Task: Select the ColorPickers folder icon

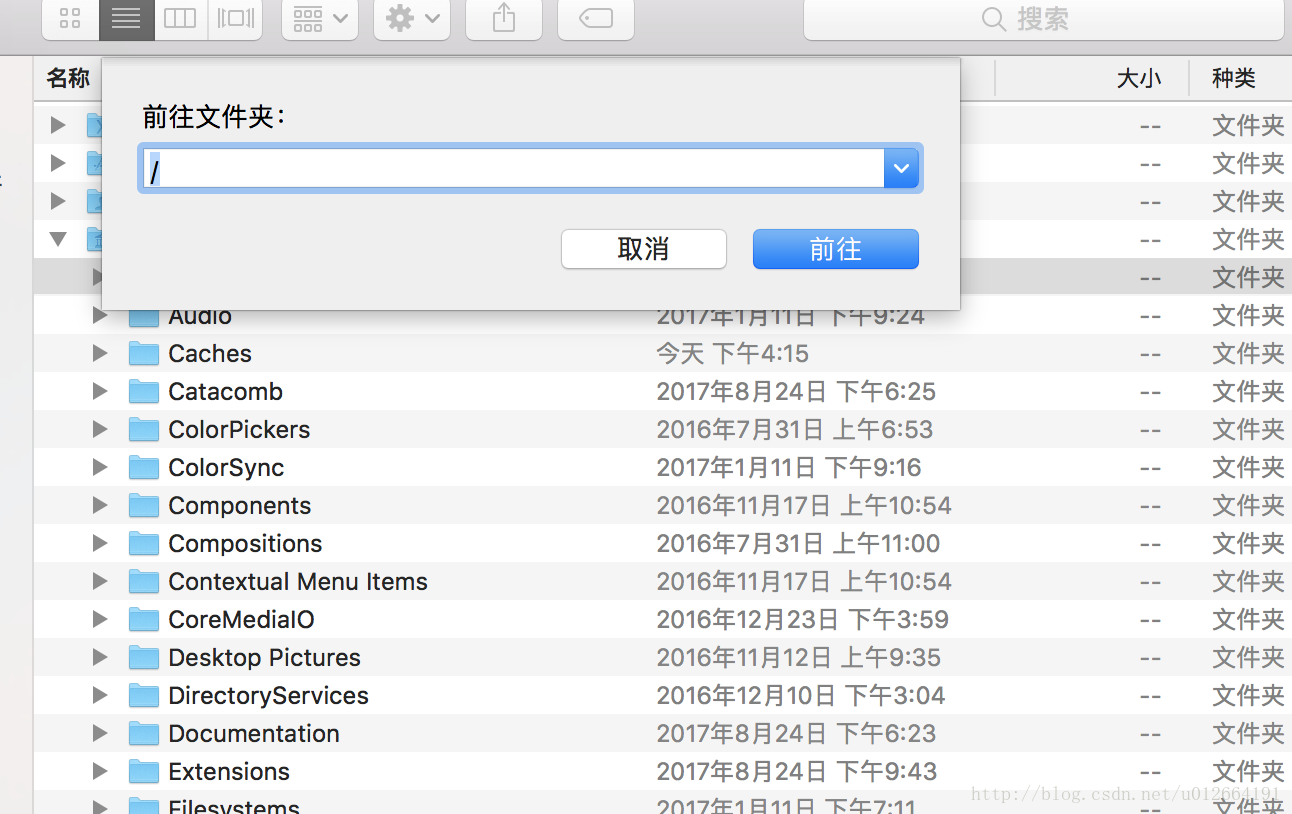Action: click(144, 429)
